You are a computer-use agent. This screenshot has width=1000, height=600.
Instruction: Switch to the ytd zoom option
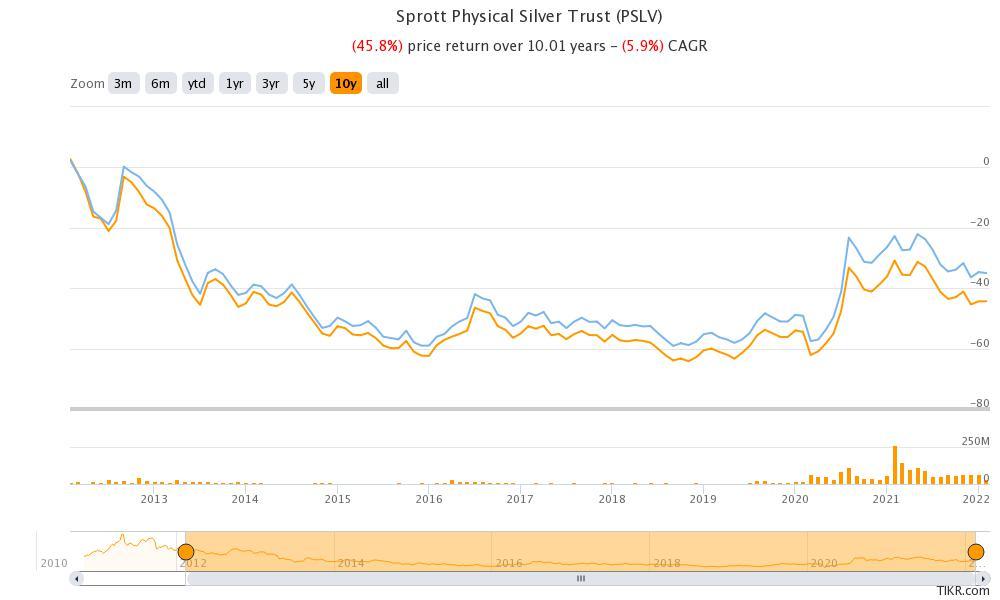(x=197, y=83)
